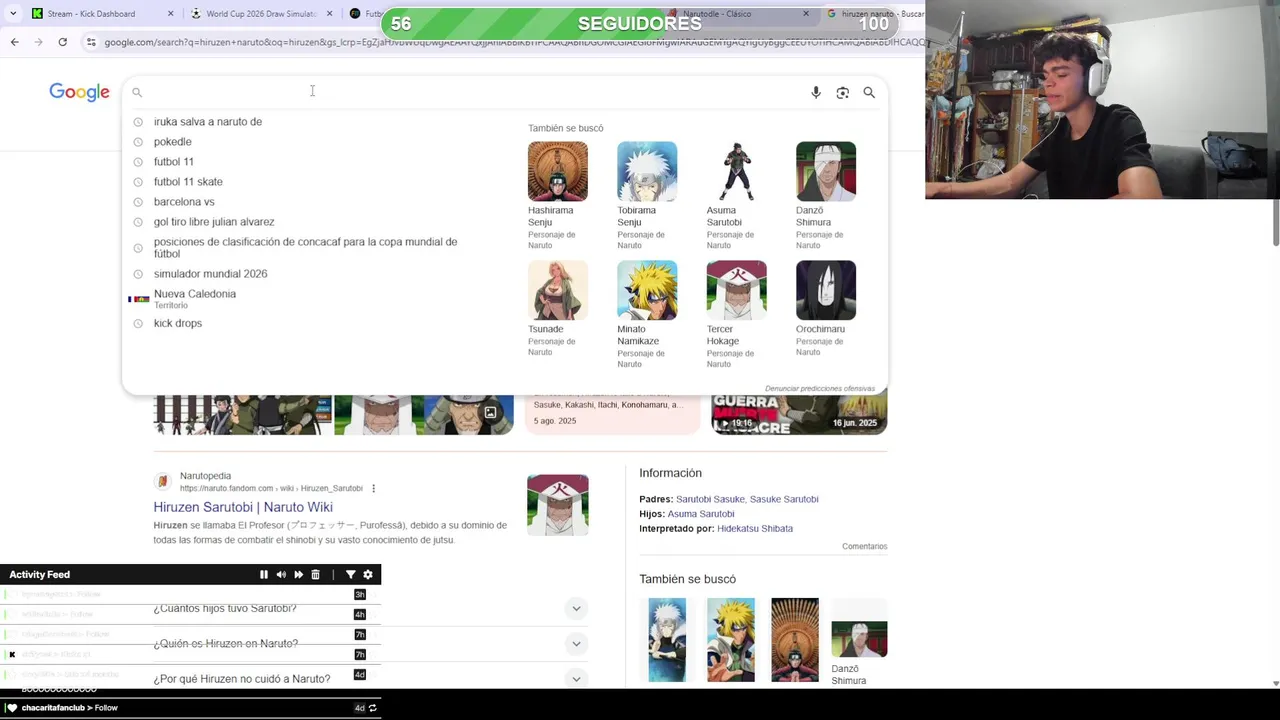This screenshot has width=1280, height=720.
Task: Open Activity Feed settings gear
Action: tap(368, 575)
